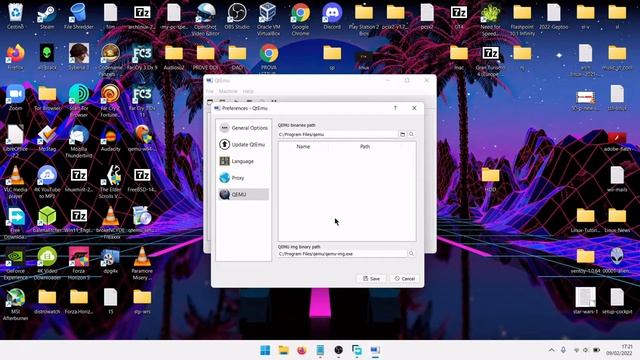This screenshot has height=360, width=640.
Task: Switch to Language preferences section
Action: click(243, 161)
